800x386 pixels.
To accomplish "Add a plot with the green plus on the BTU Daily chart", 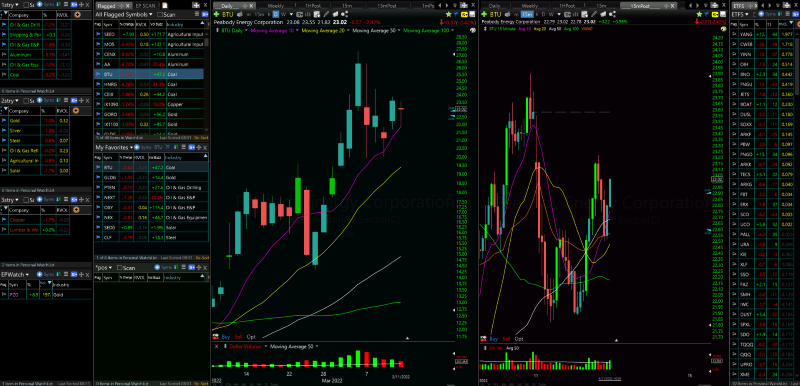I will click(x=216, y=14).
